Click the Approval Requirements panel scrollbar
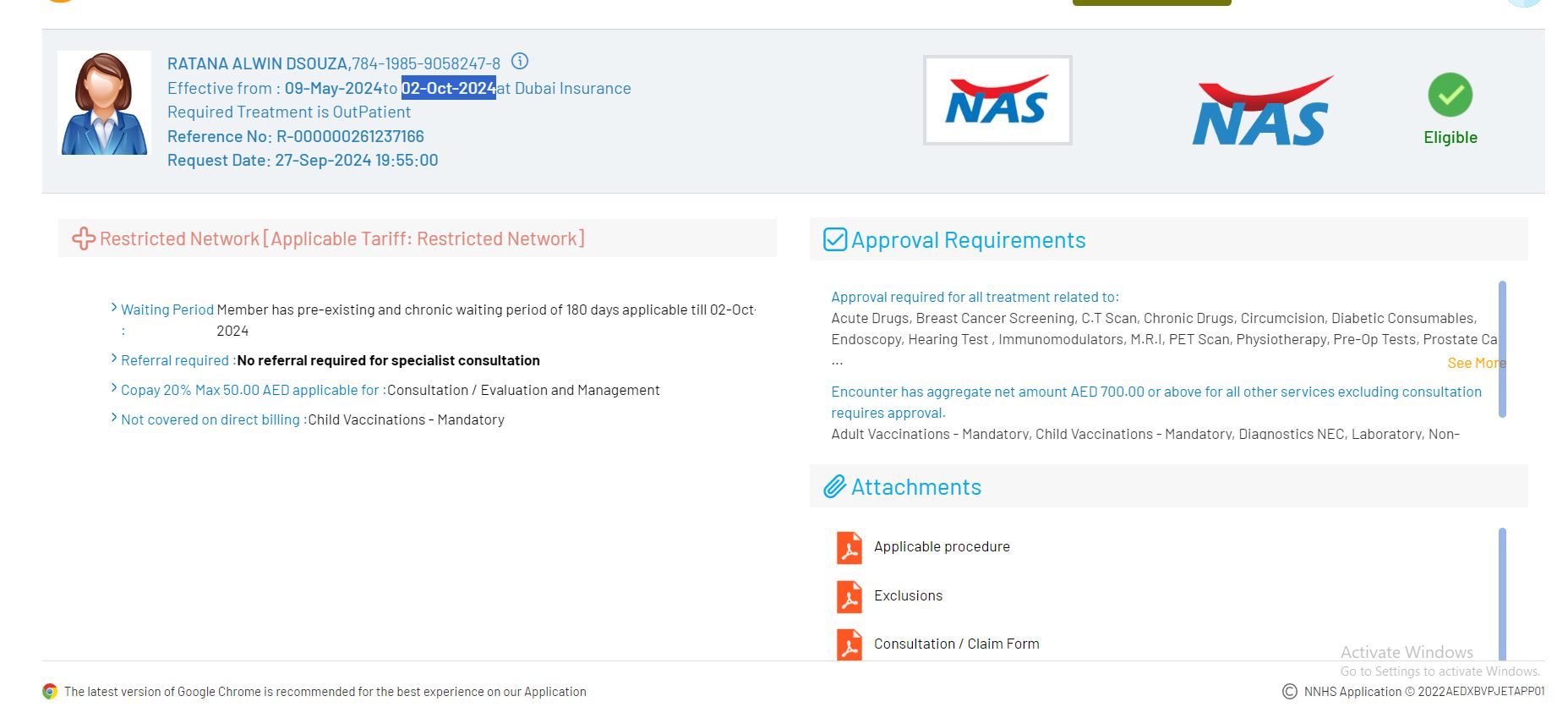The image size is (1568, 707). (x=1502, y=348)
